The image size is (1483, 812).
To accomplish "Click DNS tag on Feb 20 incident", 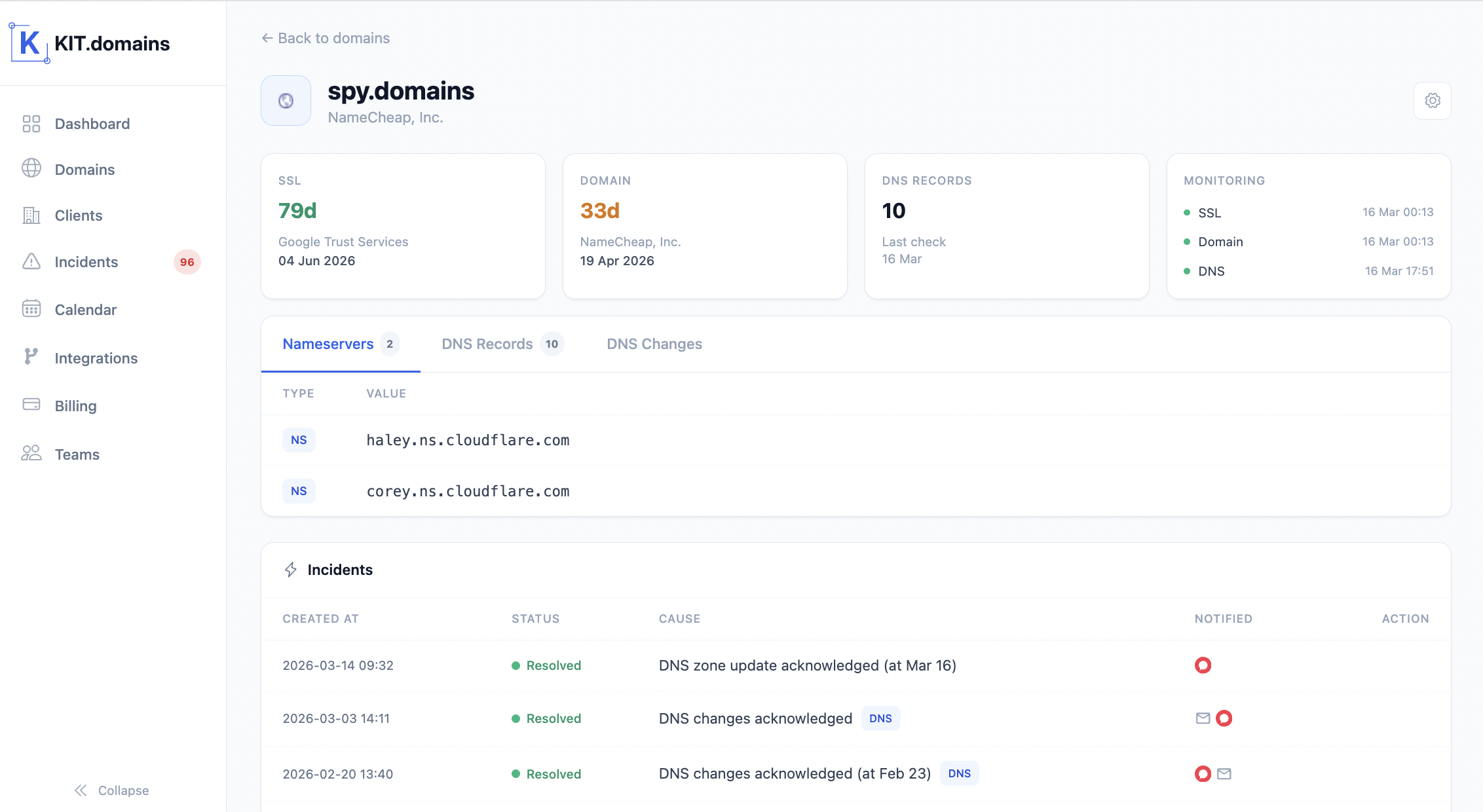I will tap(959, 773).
